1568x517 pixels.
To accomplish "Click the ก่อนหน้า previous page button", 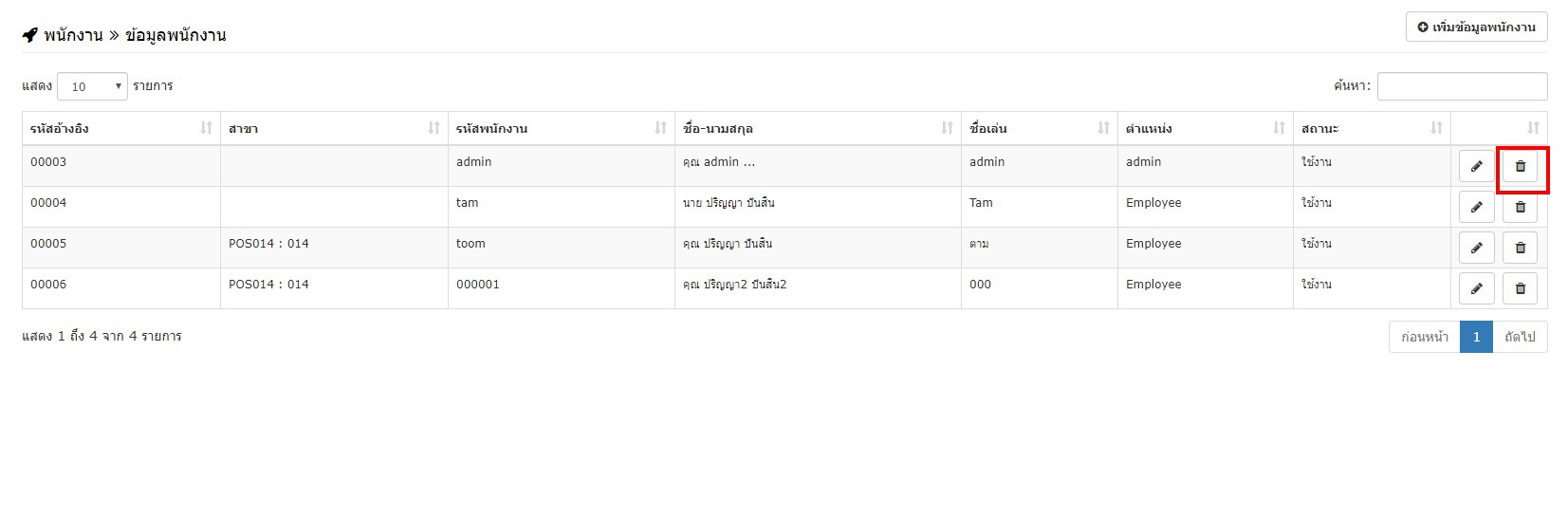I will [1424, 337].
